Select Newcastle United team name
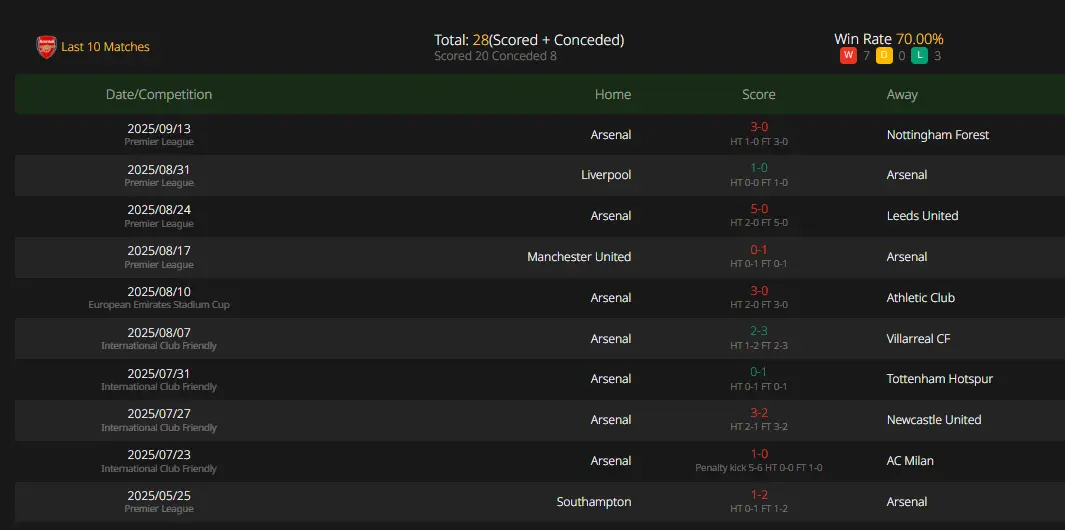 coord(934,420)
